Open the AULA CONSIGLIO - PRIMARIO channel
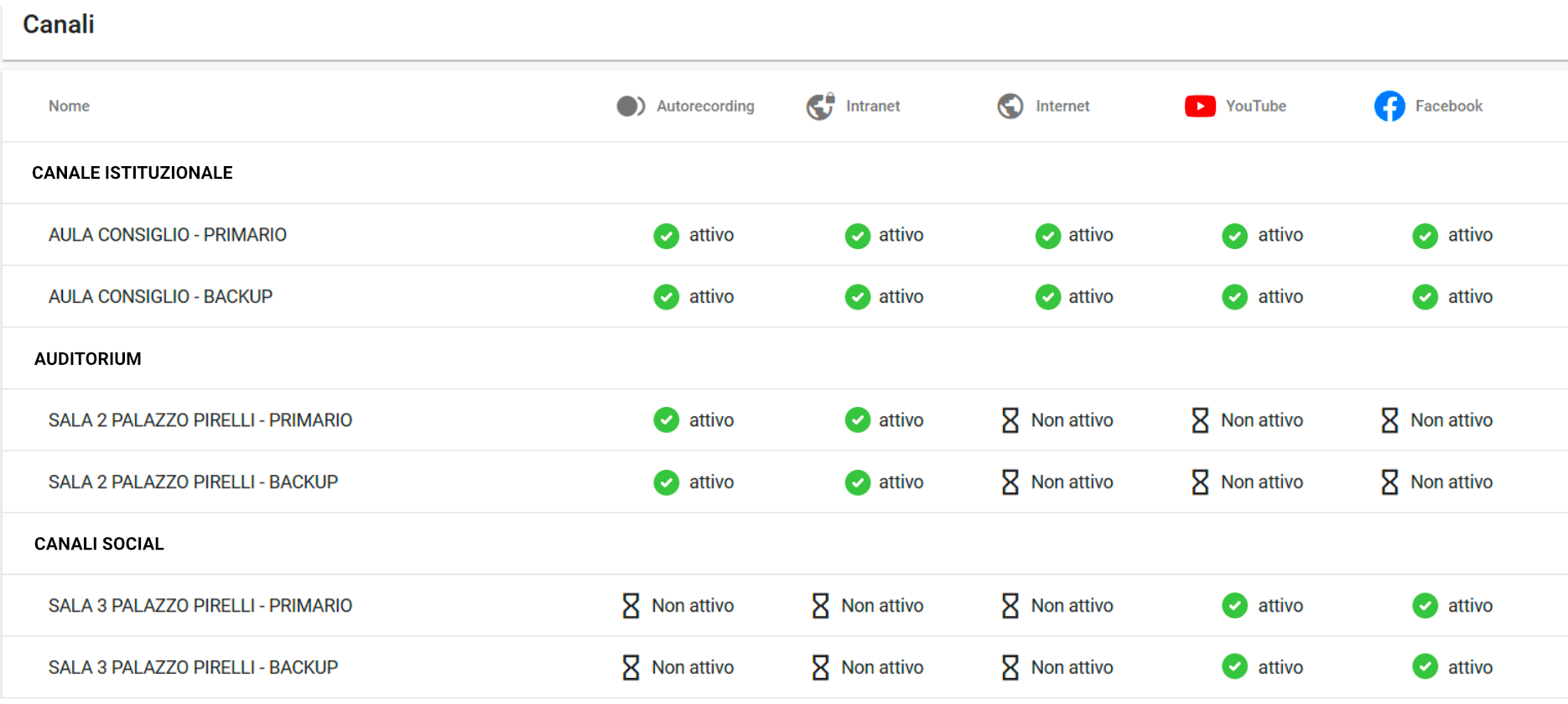Image resolution: width=1568 pixels, height=704 pixels. click(168, 235)
